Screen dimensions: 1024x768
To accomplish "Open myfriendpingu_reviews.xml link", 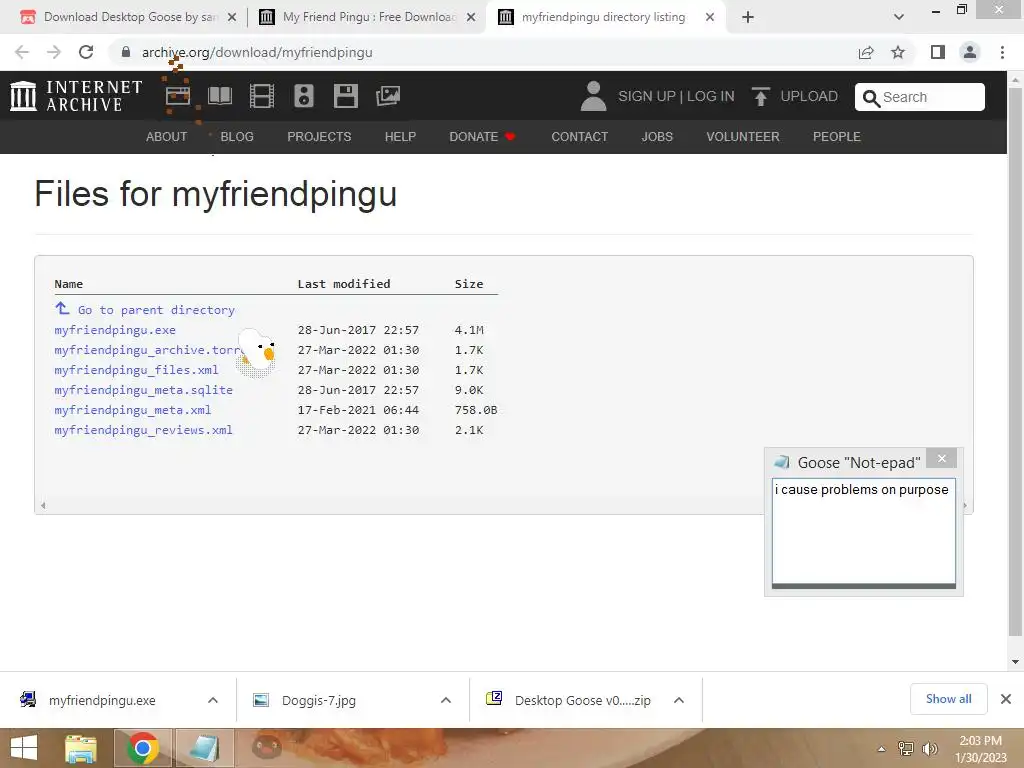I will (144, 430).
